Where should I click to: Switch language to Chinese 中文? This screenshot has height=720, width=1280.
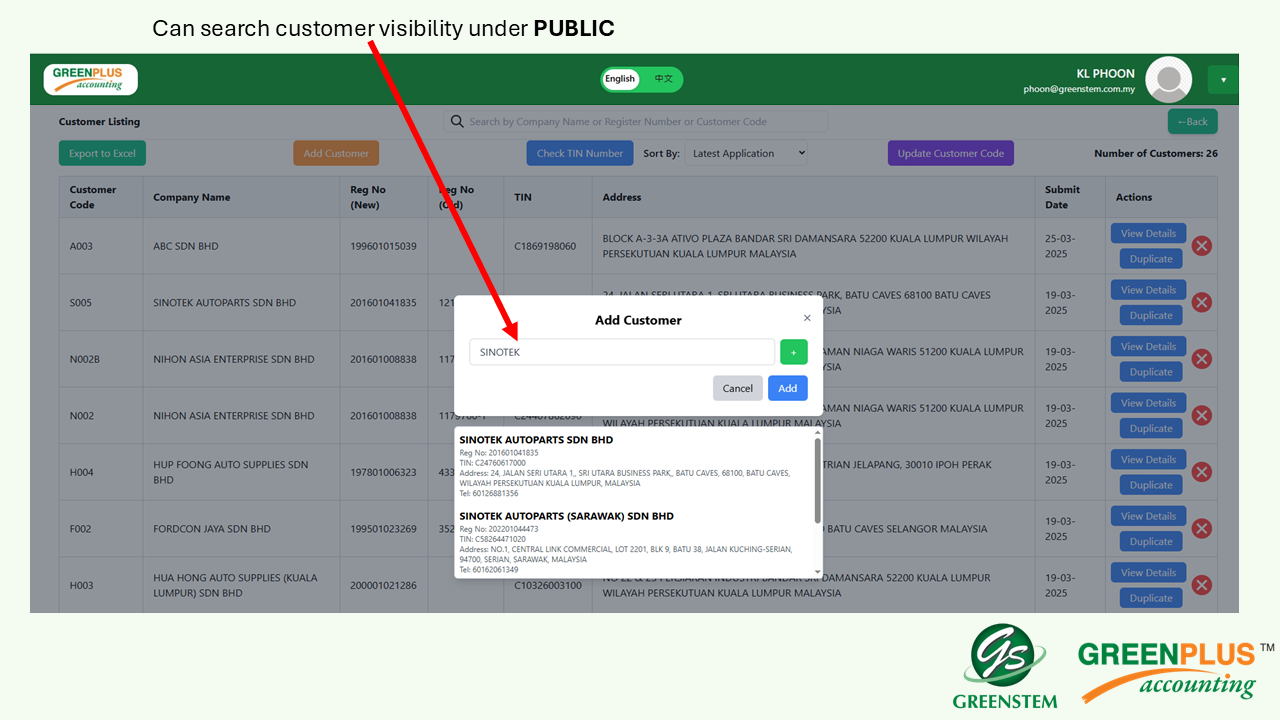(x=663, y=79)
